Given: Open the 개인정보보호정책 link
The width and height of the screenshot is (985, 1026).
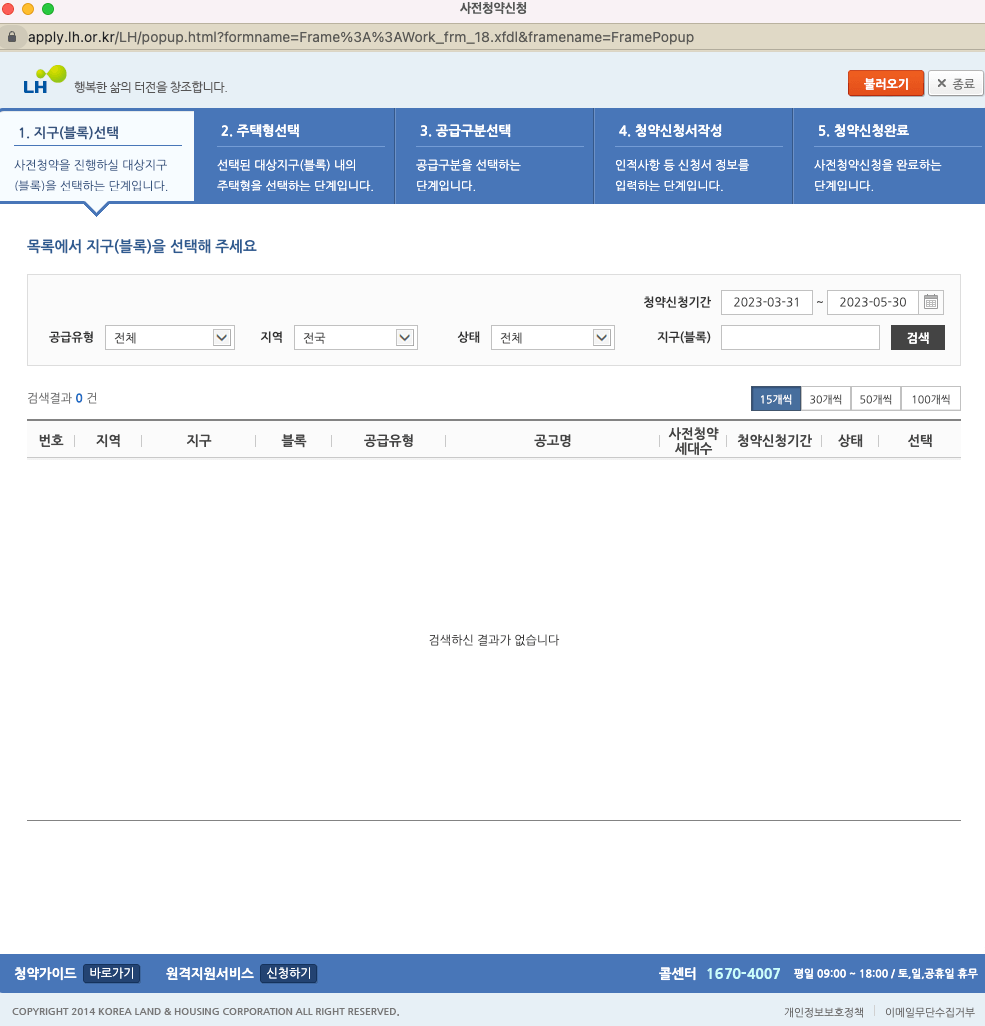Looking at the screenshot, I should click(x=823, y=1012).
